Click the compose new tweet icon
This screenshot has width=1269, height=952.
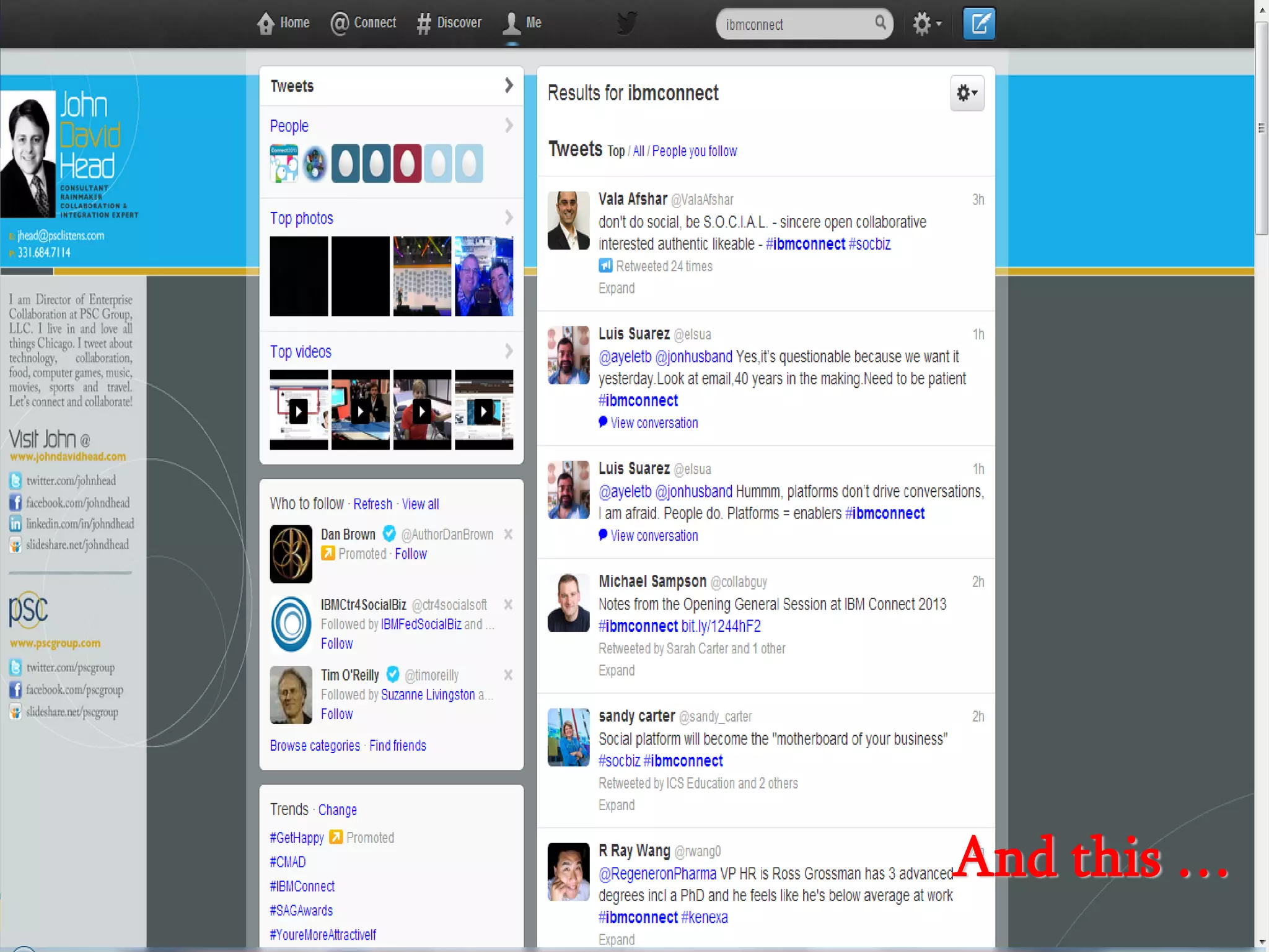click(x=979, y=24)
